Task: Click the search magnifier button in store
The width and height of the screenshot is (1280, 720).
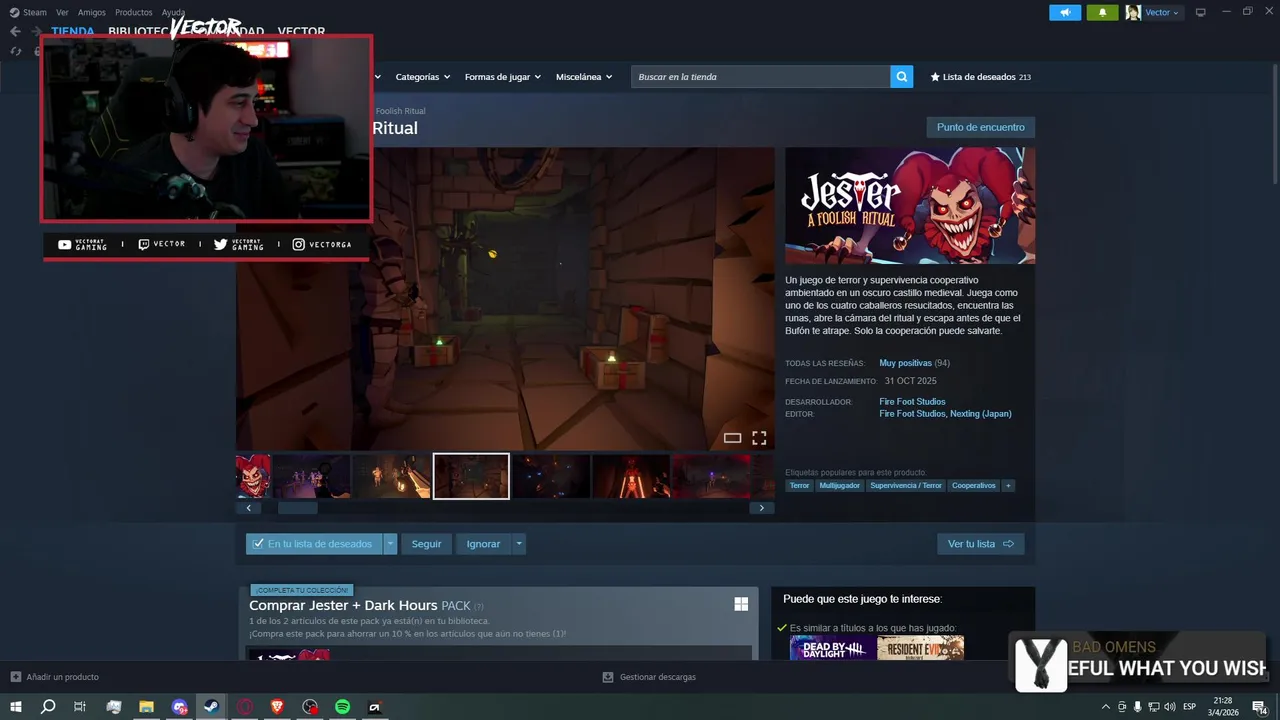Action: click(x=901, y=76)
